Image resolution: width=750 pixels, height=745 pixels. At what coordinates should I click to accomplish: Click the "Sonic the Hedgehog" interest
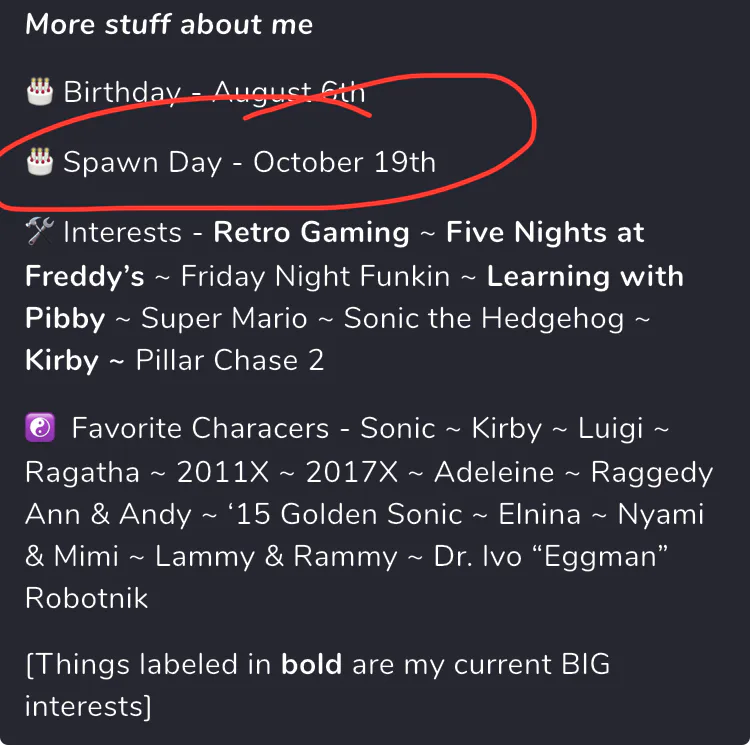click(484, 319)
